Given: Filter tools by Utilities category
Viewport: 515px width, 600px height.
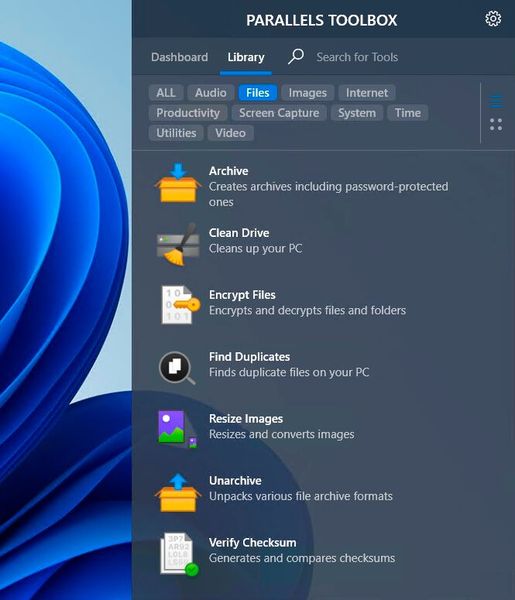Looking at the screenshot, I should point(176,133).
